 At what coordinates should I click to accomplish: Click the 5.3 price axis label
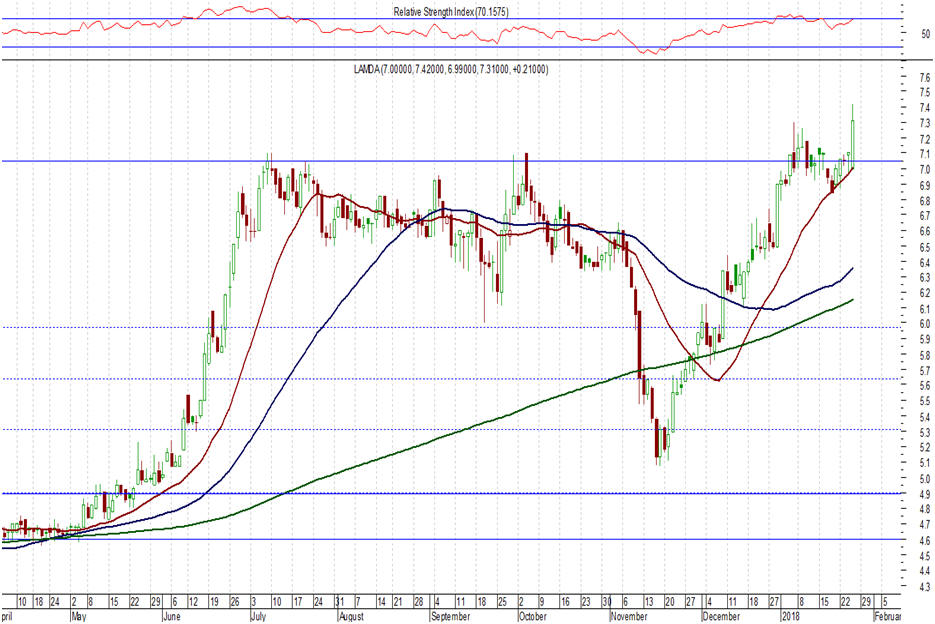(x=924, y=433)
